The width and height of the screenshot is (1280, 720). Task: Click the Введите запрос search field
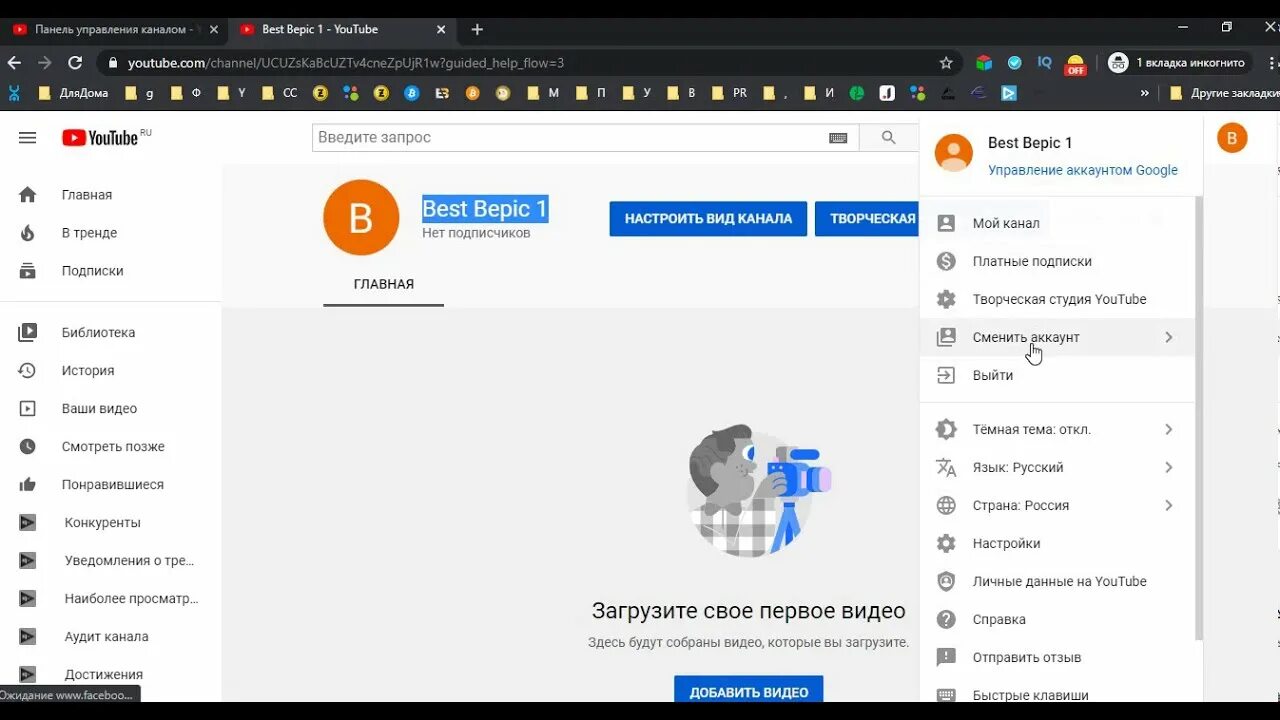(x=570, y=138)
